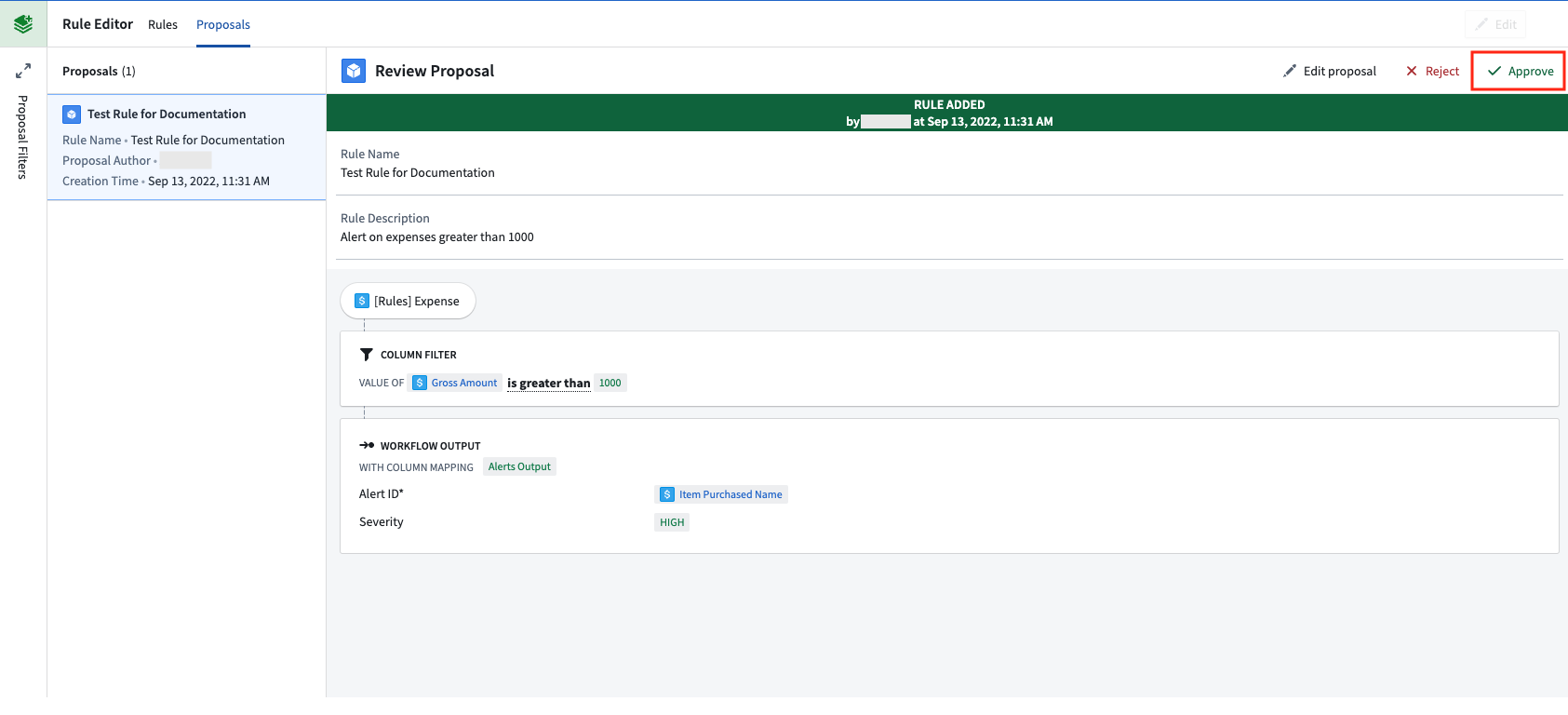Click the Item Purchased Name dollar icon

coord(667,494)
